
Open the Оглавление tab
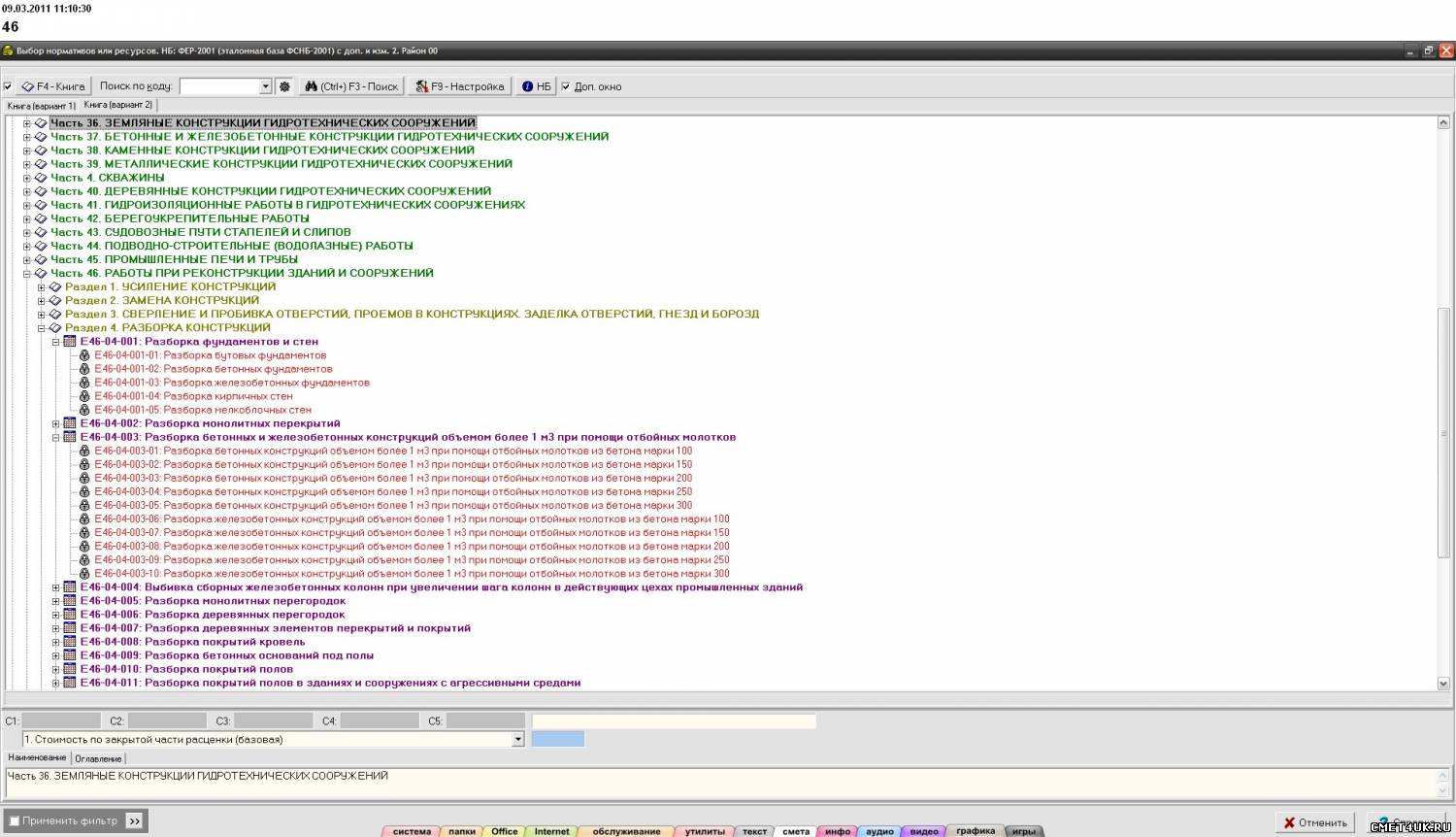(98, 758)
